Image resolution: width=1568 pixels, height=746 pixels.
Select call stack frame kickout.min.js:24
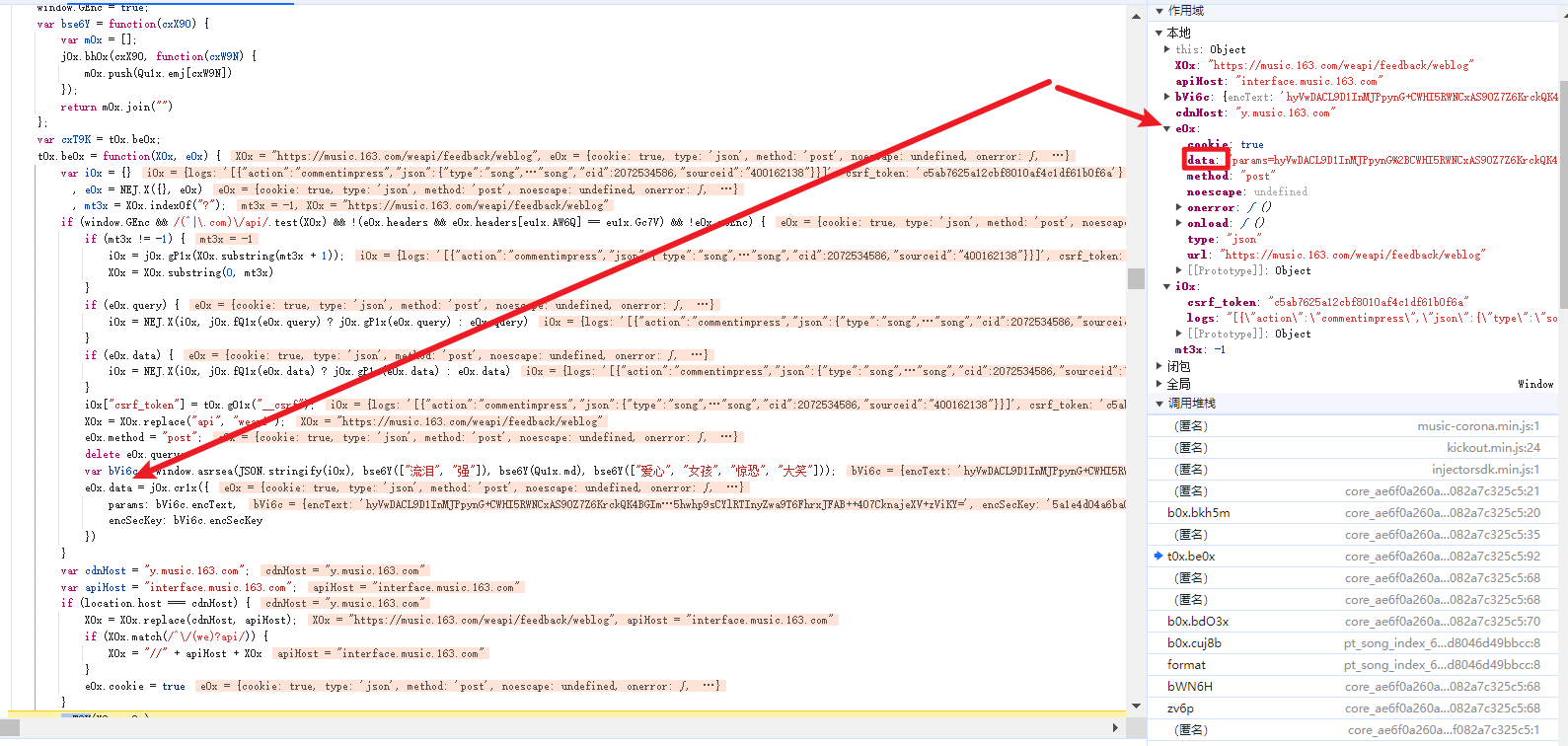tap(1354, 448)
